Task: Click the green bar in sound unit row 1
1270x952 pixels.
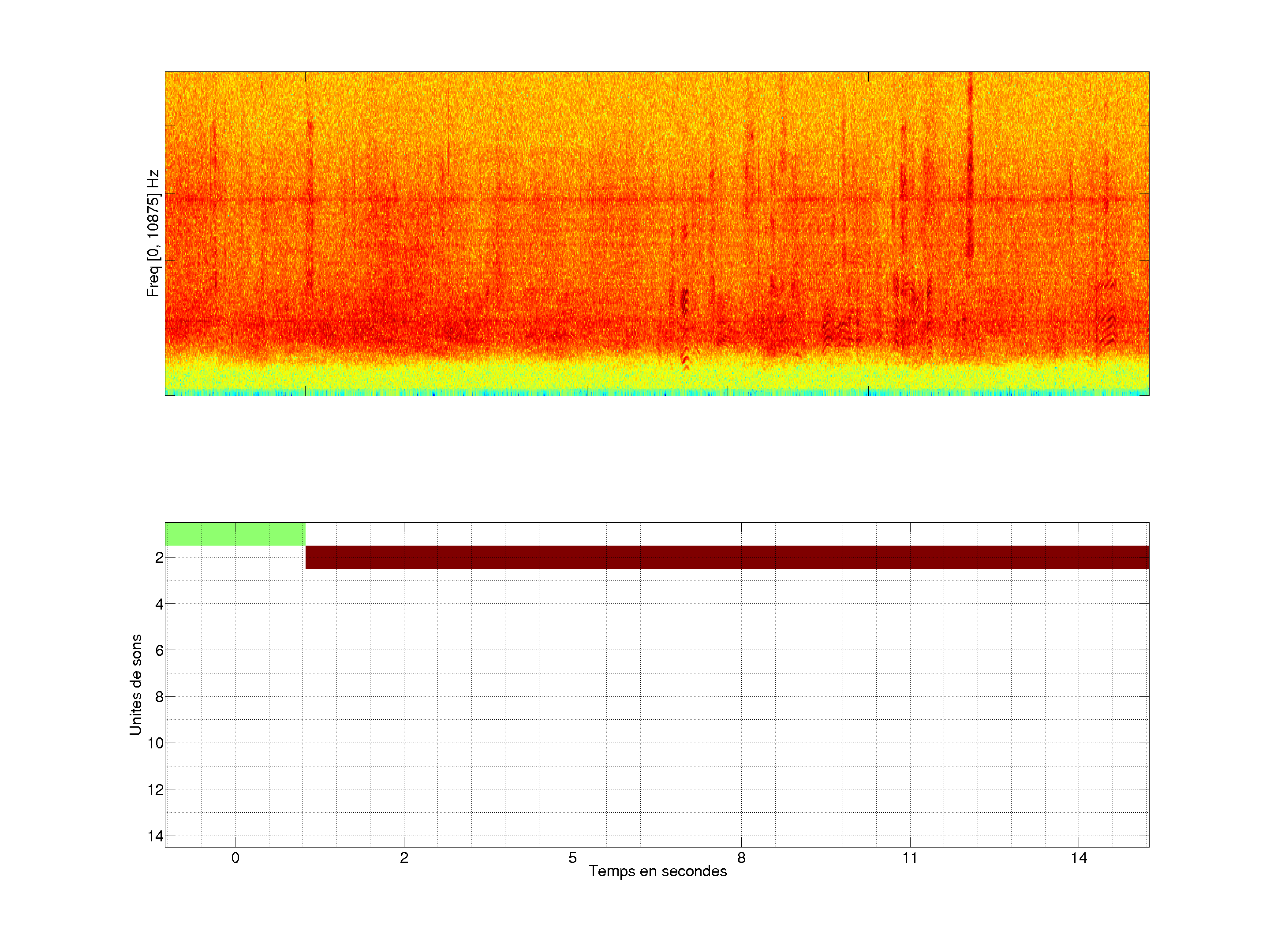Action: (x=235, y=534)
